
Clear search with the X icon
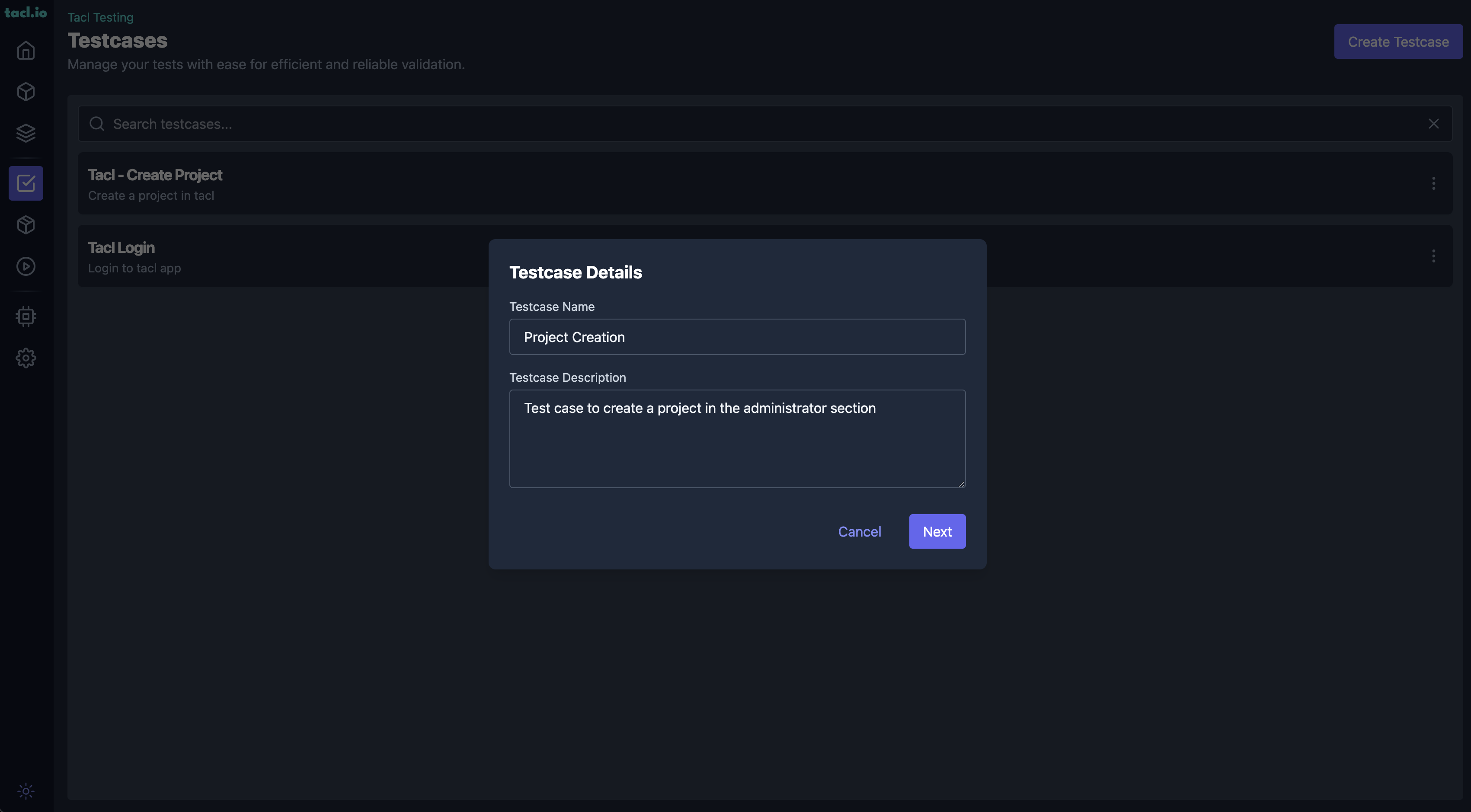pyautogui.click(x=1433, y=123)
